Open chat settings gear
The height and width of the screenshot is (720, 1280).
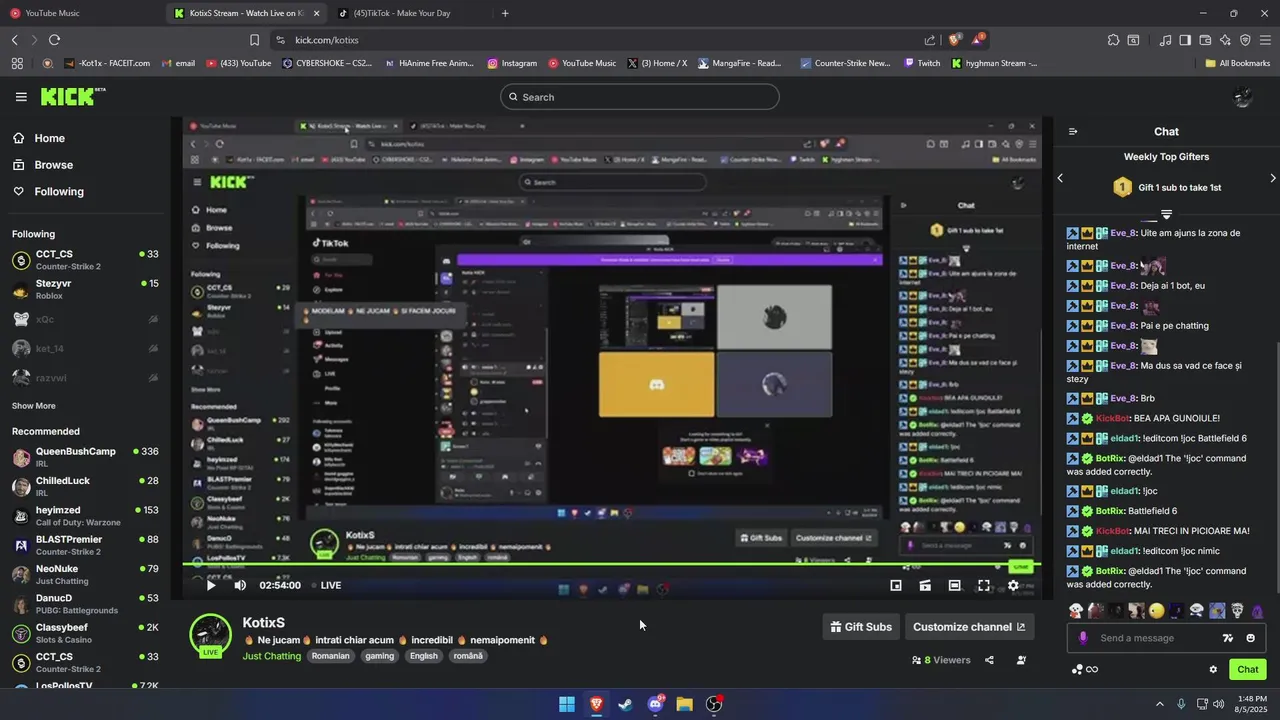coord(1213,670)
